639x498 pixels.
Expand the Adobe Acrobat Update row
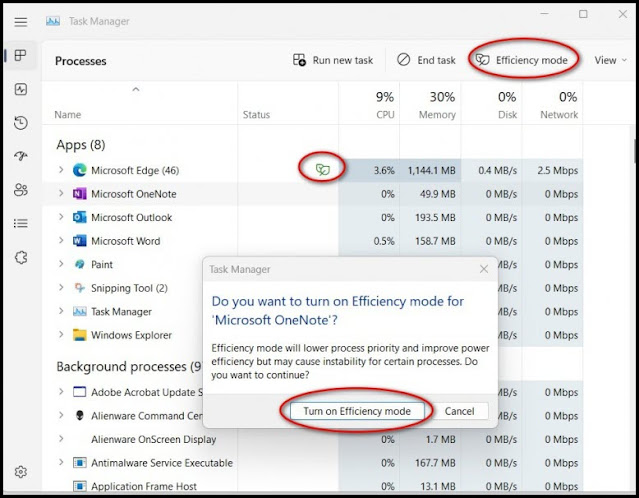[x=61, y=392]
